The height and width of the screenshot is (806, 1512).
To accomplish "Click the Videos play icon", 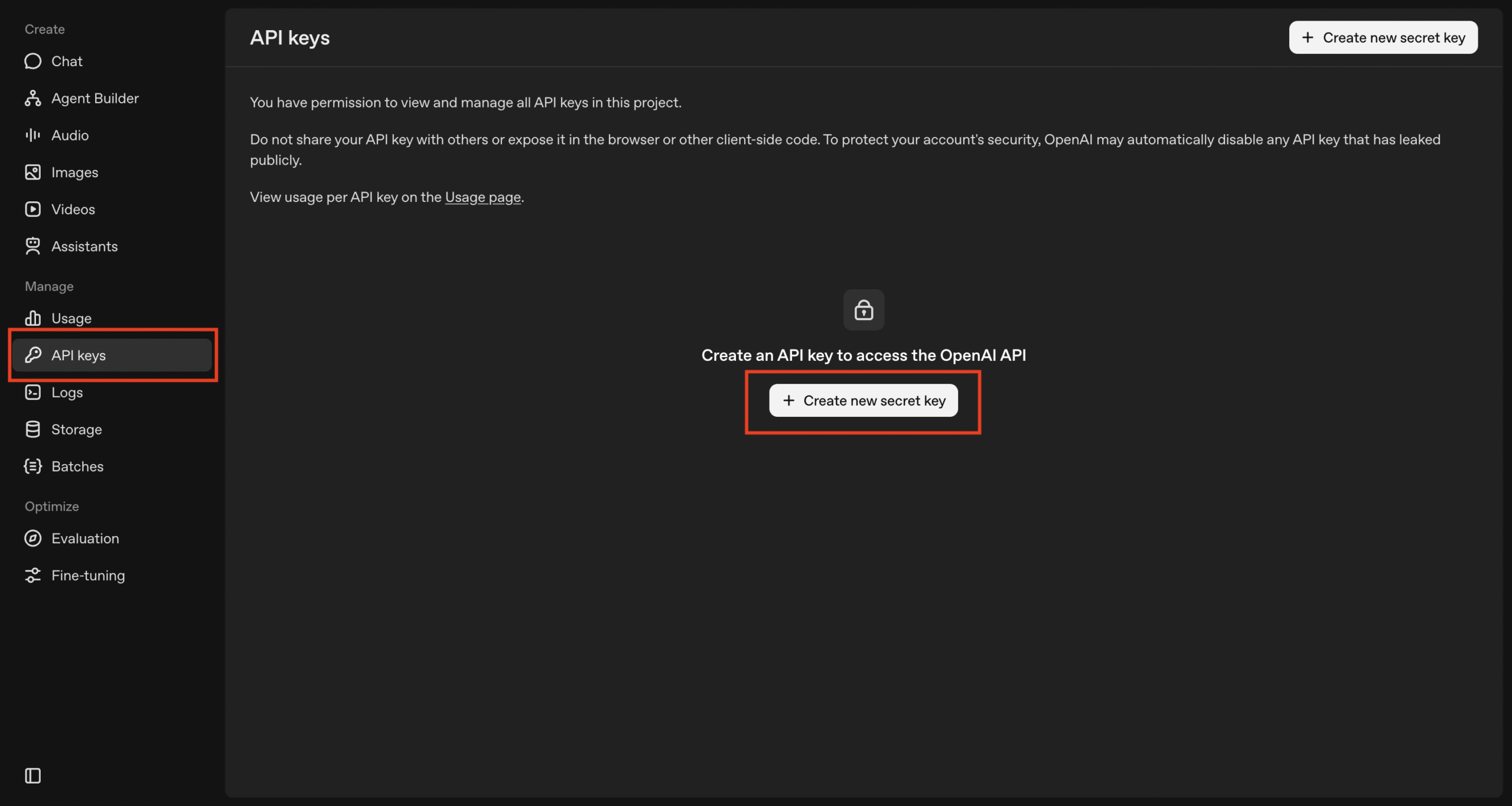I will pyautogui.click(x=32, y=210).
